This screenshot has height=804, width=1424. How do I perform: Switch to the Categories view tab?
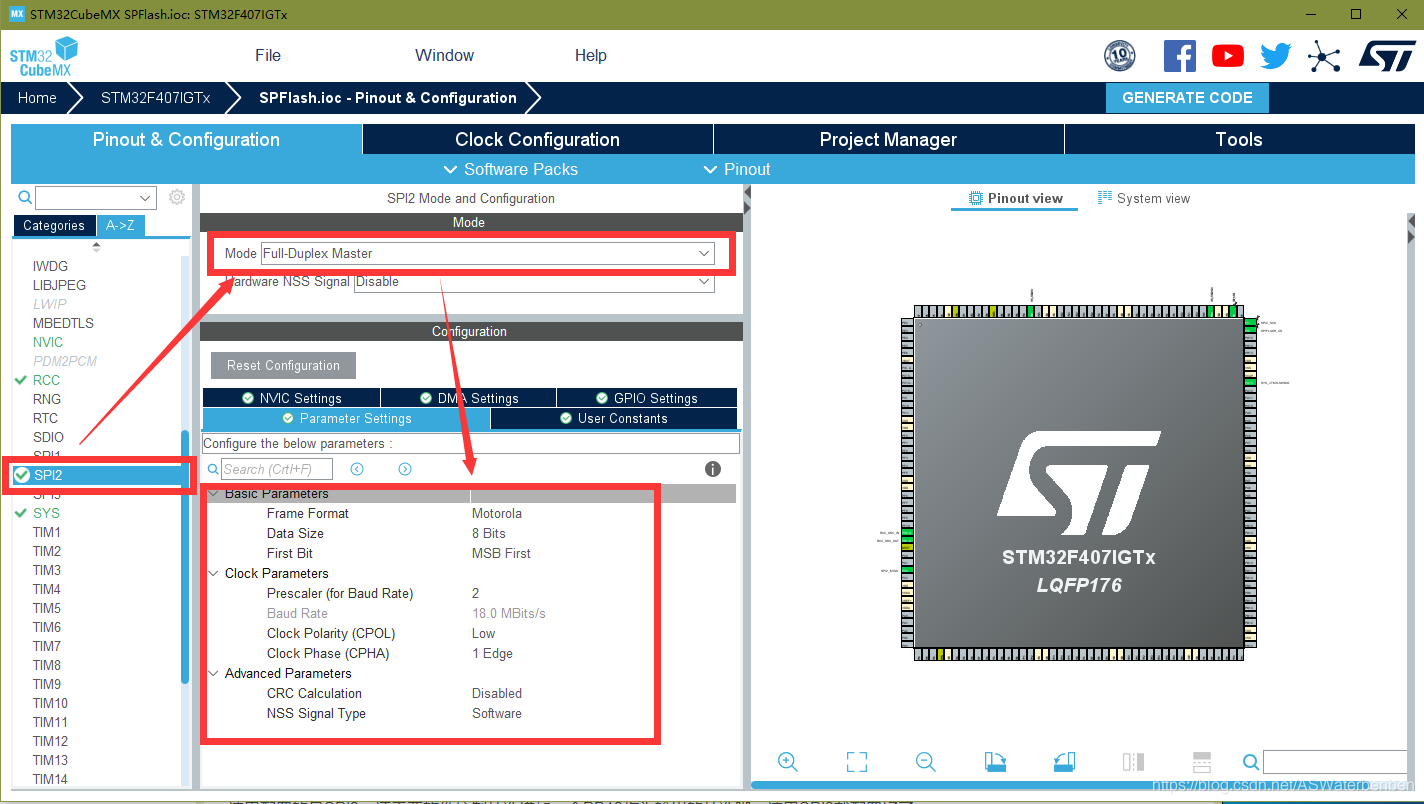click(x=54, y=226)
